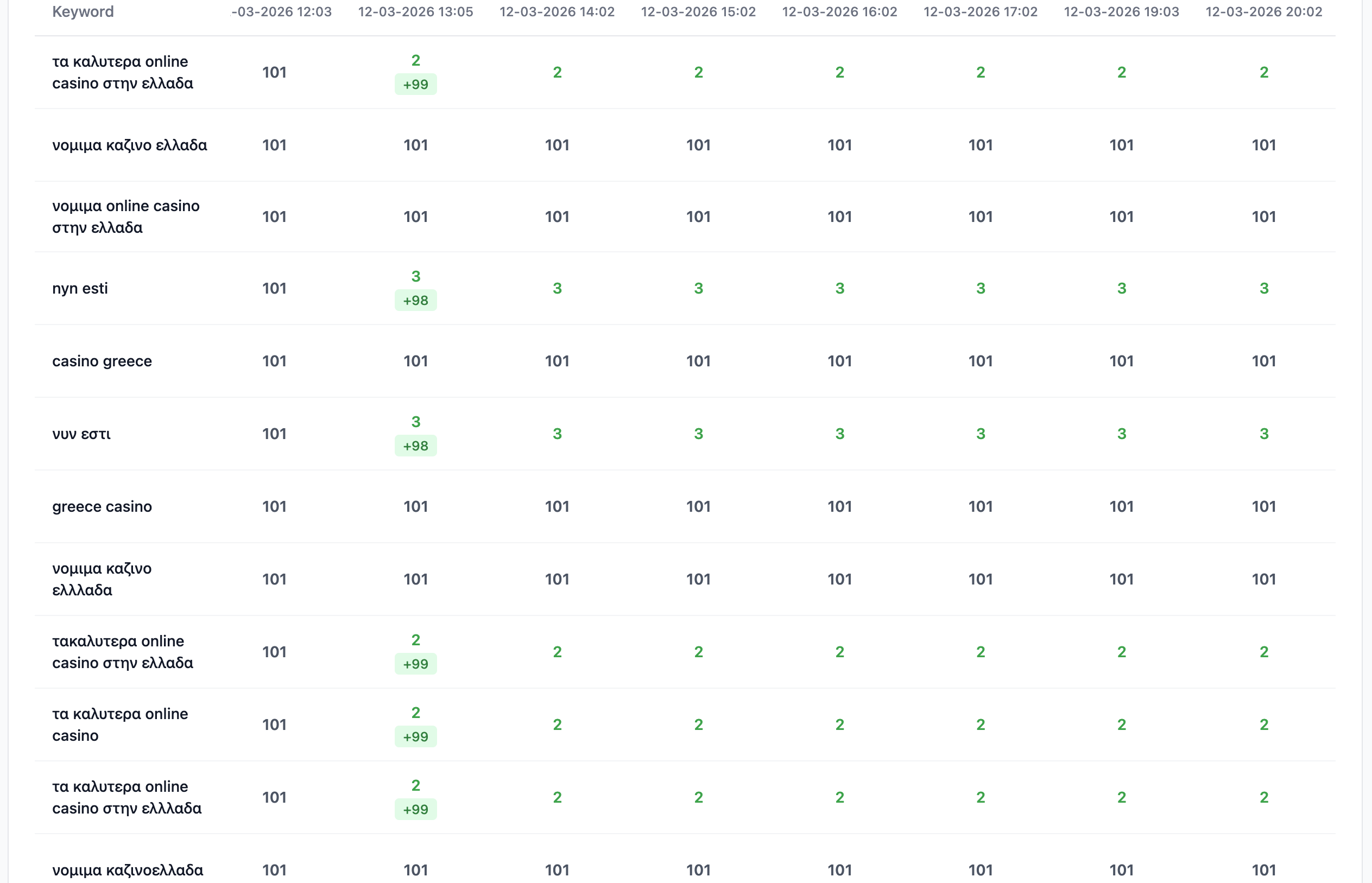Click +99 badge in first keyword row
This screenshot has height=883, width=1372.
(416, 84)
